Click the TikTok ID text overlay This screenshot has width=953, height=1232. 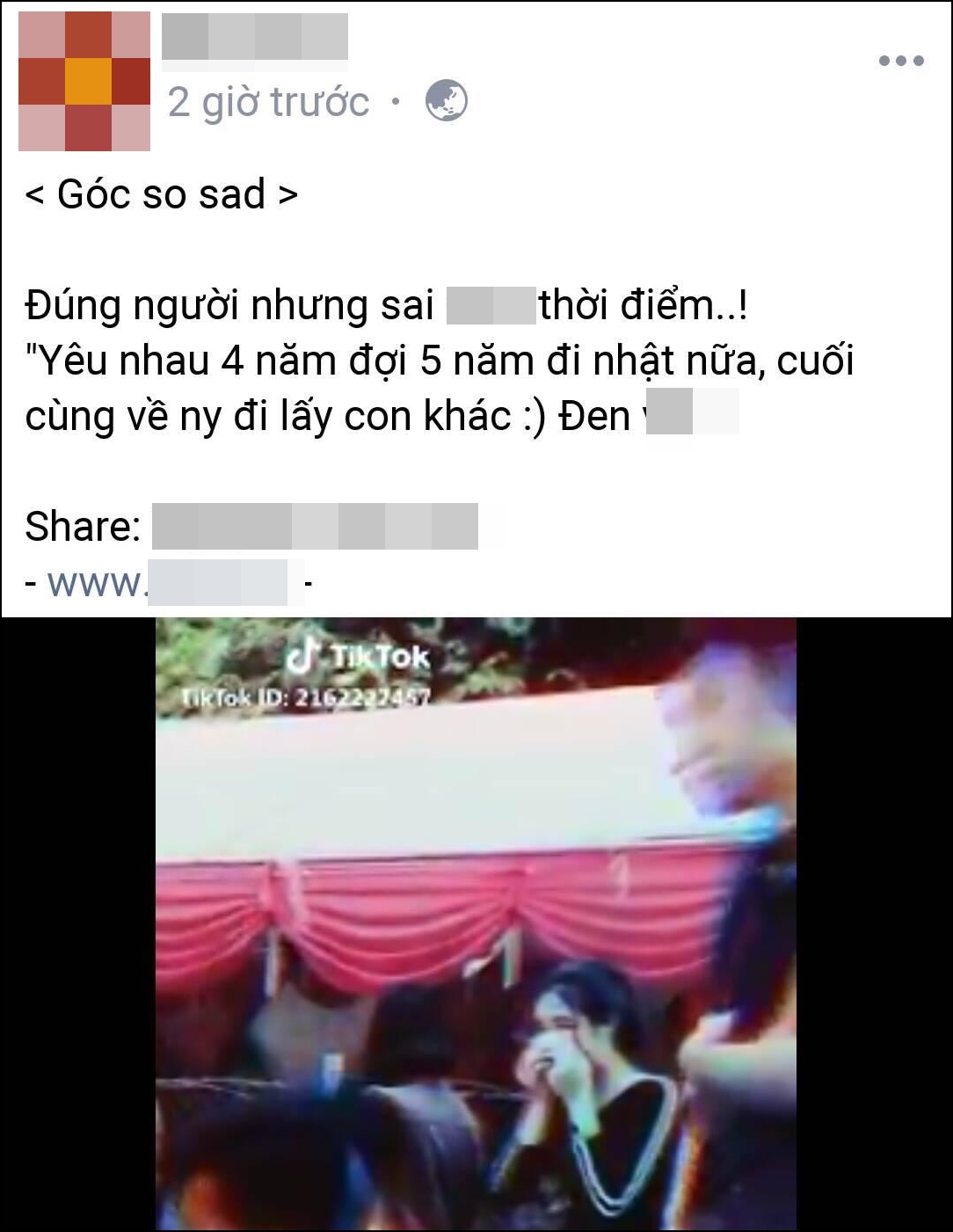[306, 697]
